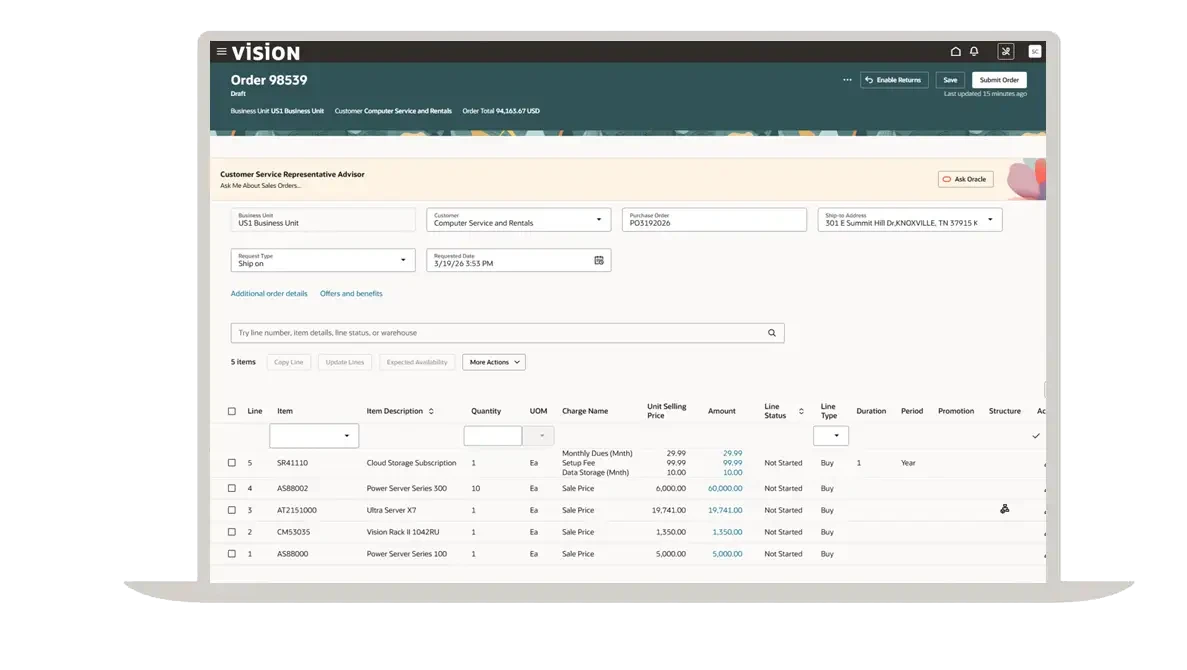Open the three-dot more options menu
The width and height of the screenshot is (1187, 670).
[847, 80]
